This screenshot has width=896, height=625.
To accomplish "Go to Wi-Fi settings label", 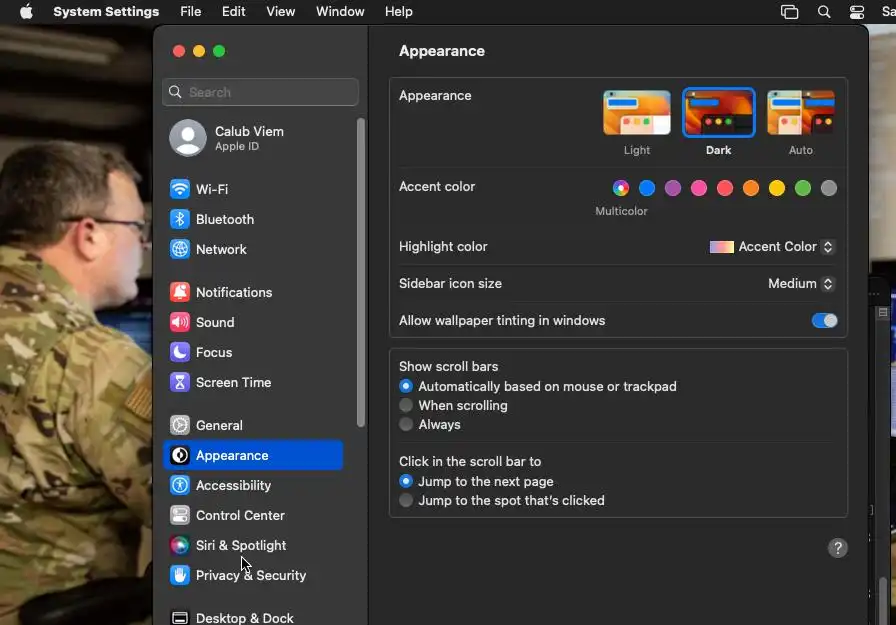I will 212,189.
